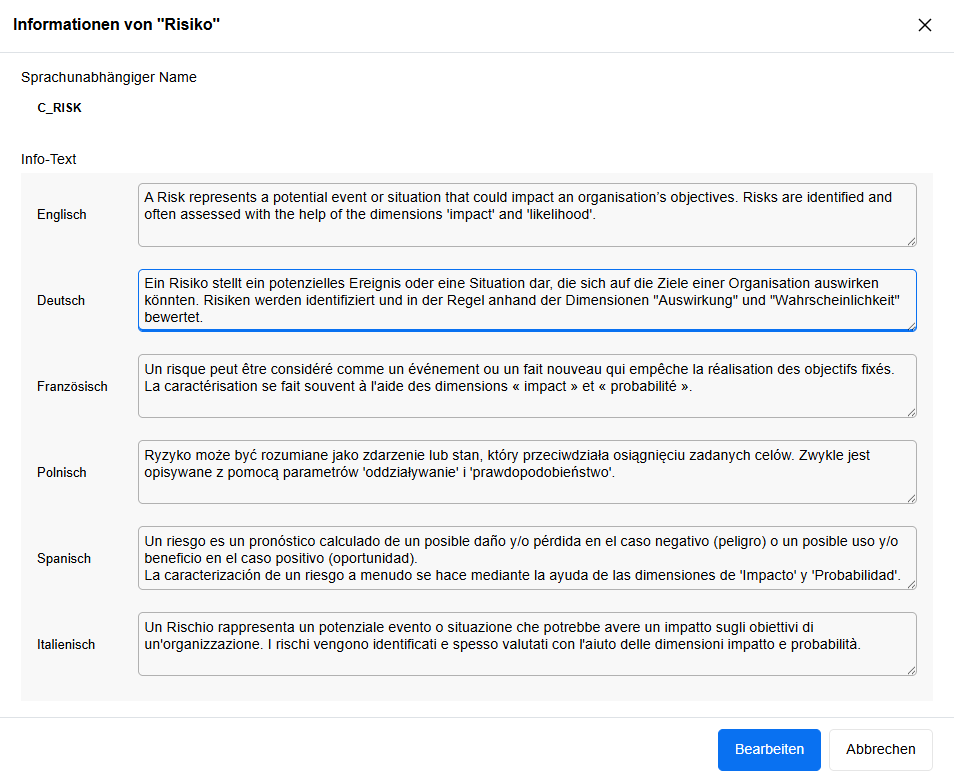Click into the Englisch info text field
The width and height of the screenshot is (954, 779).
pos(527,214)
